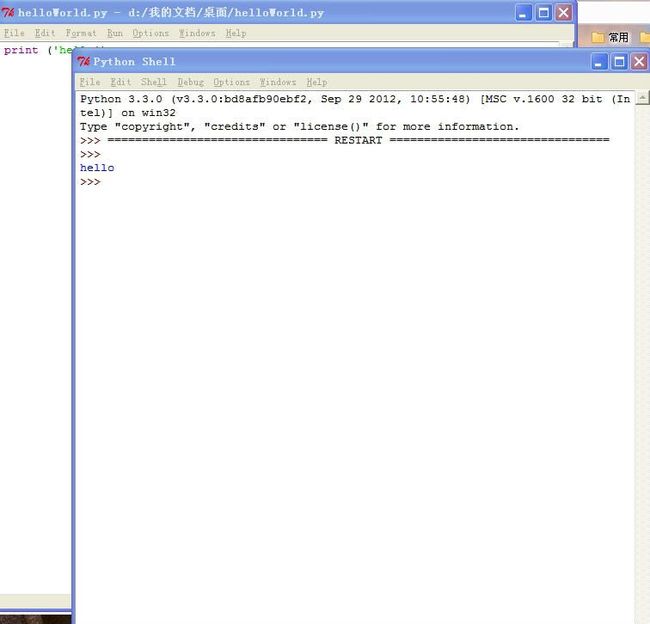Minimize the helloWorld.py editor window
650x624 pixels.
click(x=523, y=13)
